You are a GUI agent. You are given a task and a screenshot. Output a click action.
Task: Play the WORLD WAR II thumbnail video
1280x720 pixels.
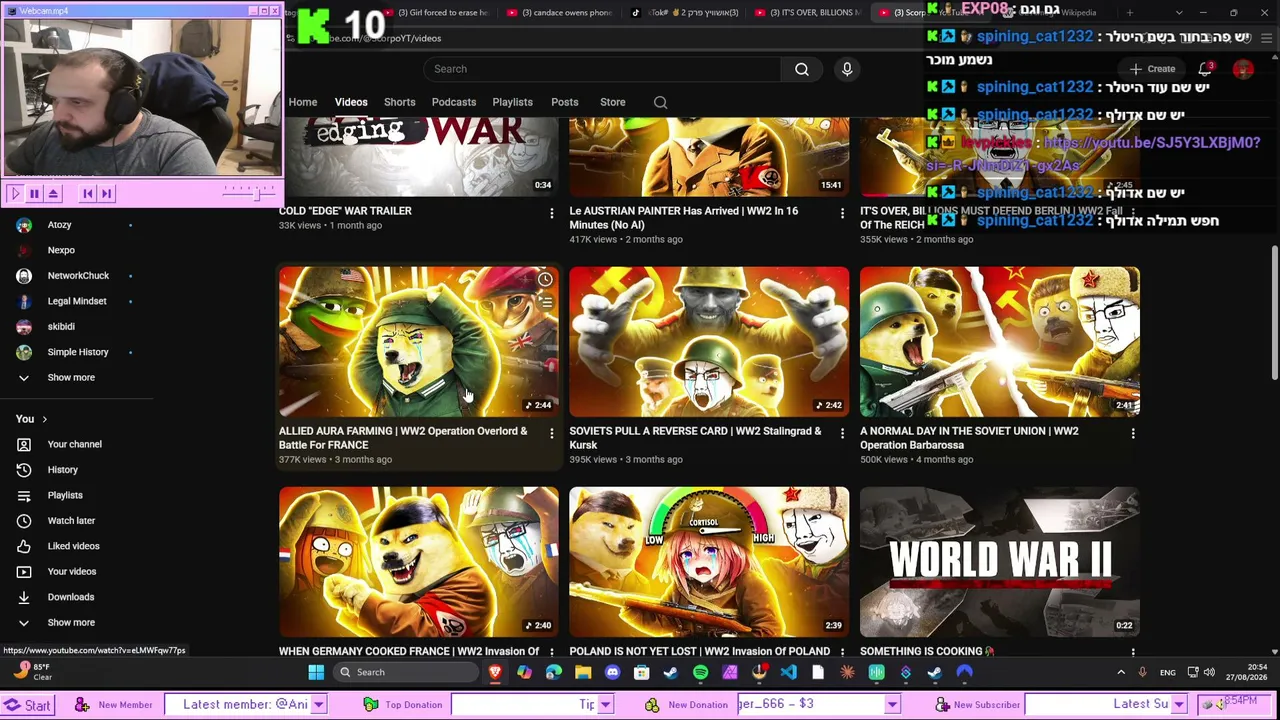1000,561
